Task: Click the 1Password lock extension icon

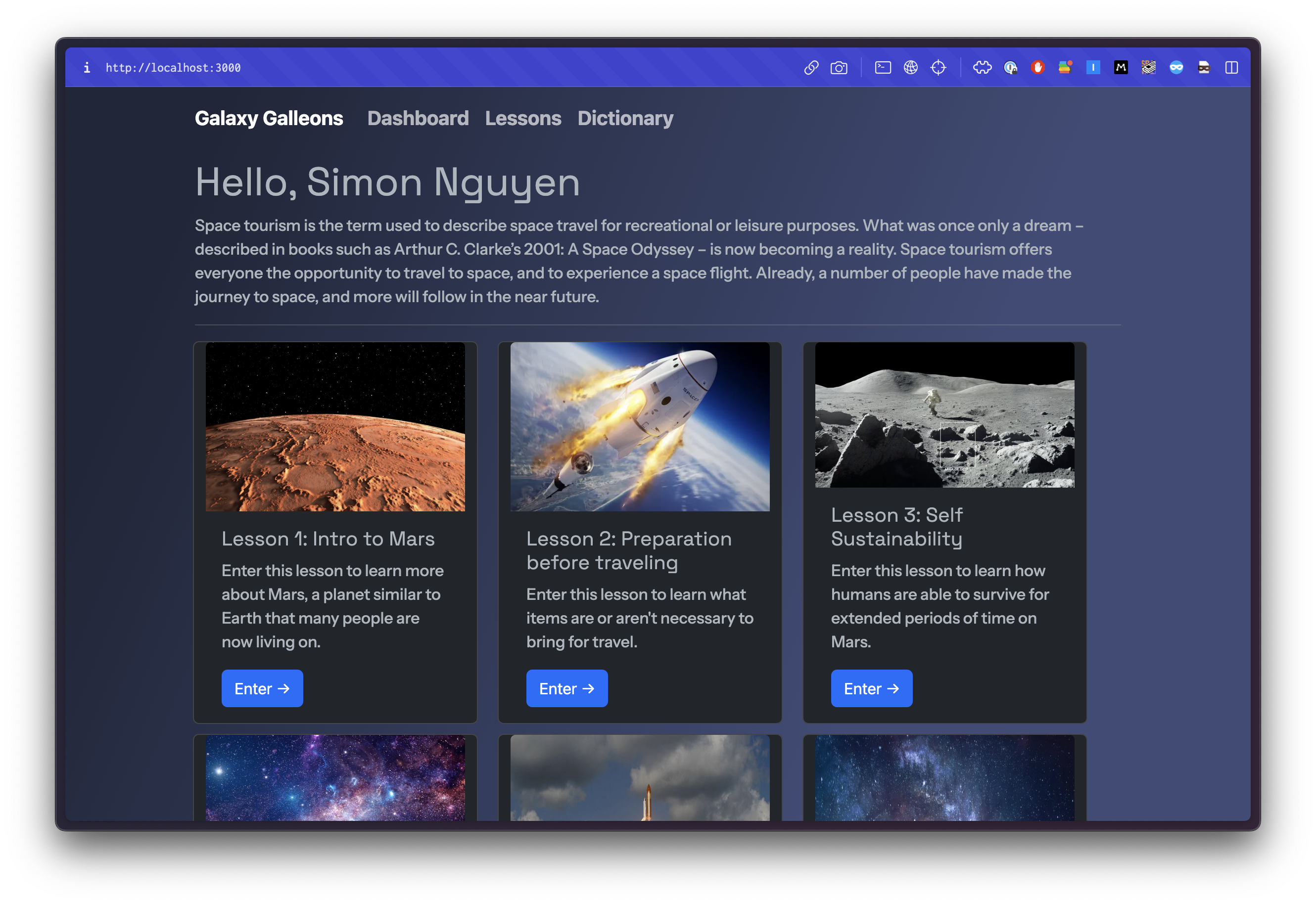Action: [1010, 68]
